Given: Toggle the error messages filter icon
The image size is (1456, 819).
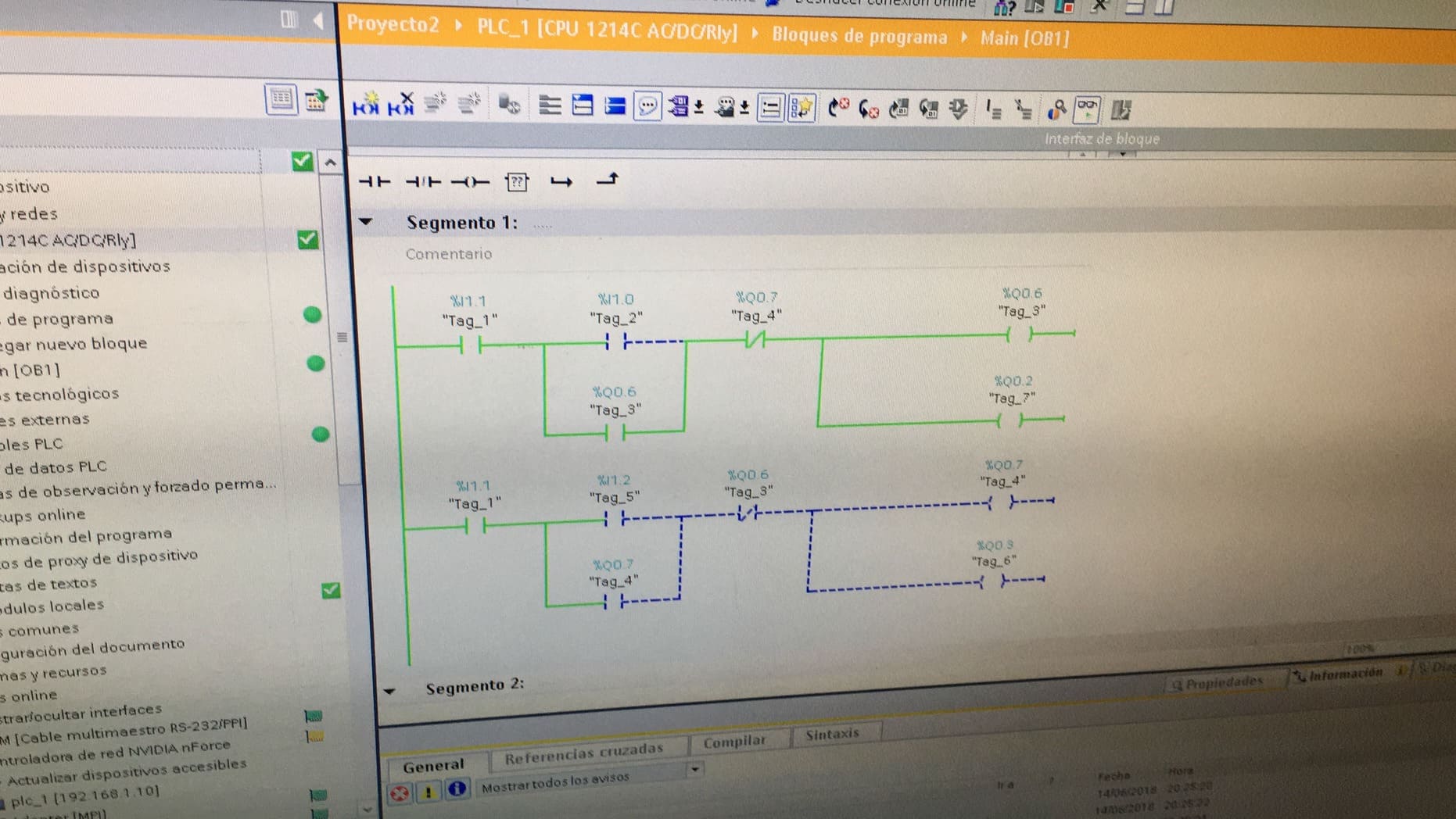Looking at the screenshot, I should pyautogui.click(x=400, y=793).
